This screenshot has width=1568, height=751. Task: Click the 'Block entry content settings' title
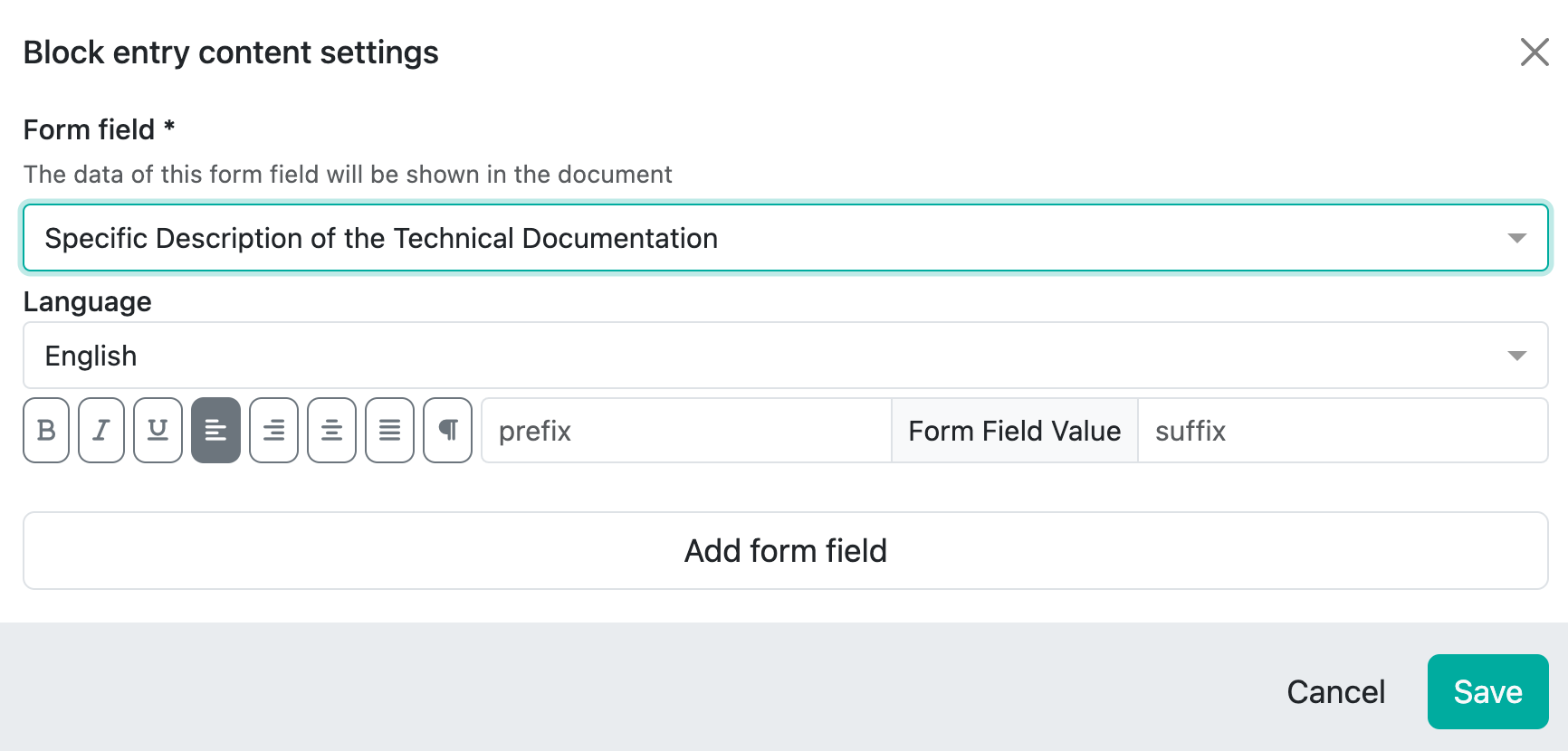pyautogui.click(x=231, y=52)
